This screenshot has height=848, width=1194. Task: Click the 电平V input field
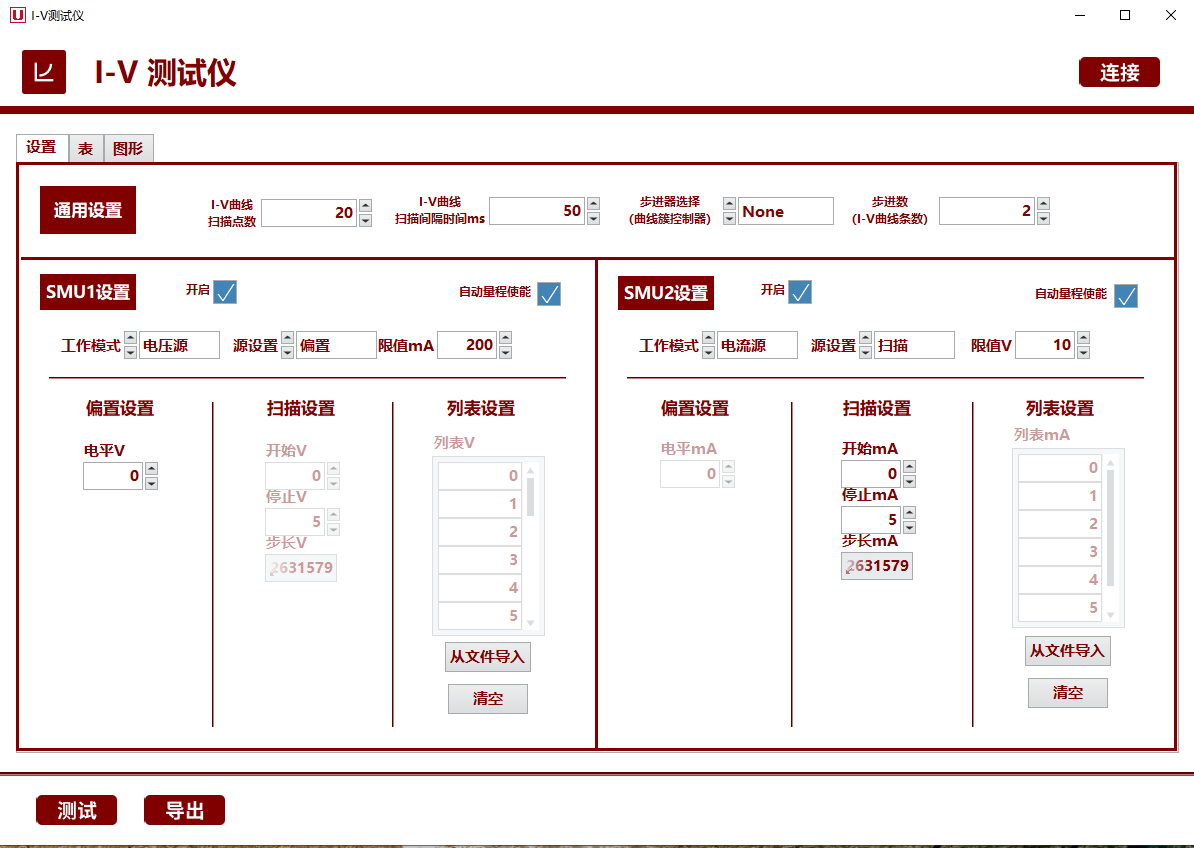click(x=113, y=476)
